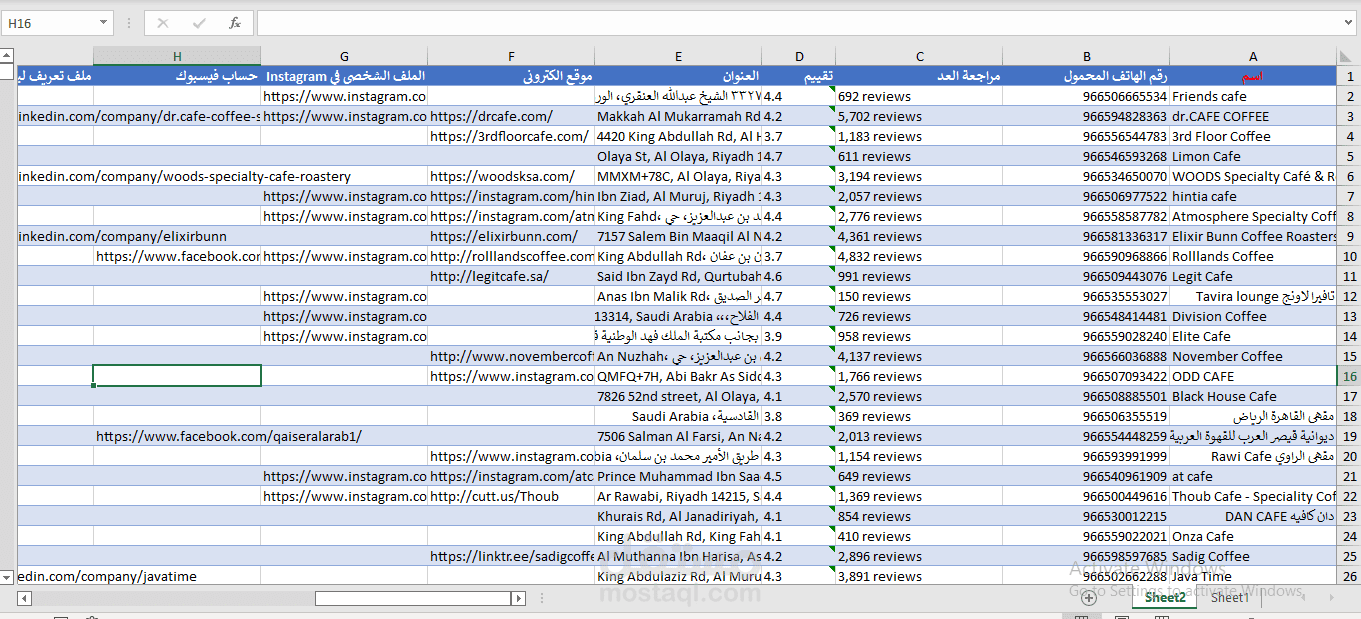Click the linkedin.com/company/javatime cell

point(55,576)
